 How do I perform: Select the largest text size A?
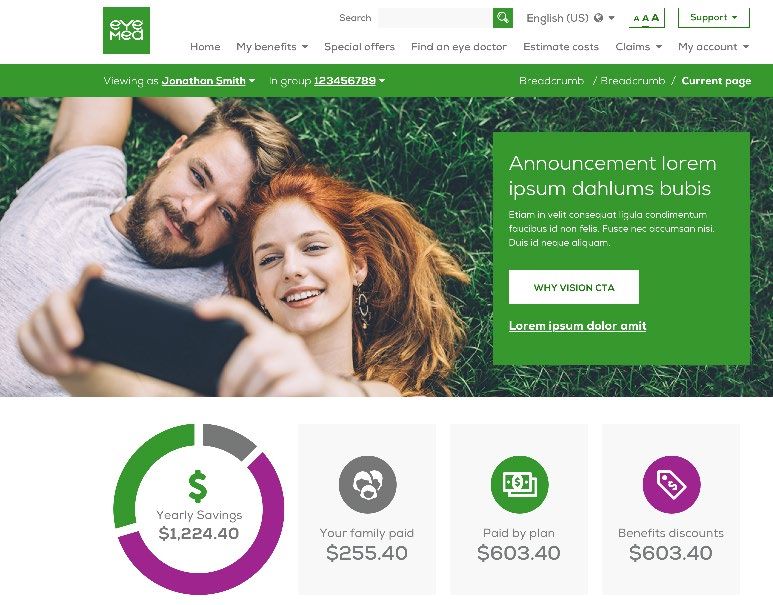pyautogui.click(x=655, y=18)
